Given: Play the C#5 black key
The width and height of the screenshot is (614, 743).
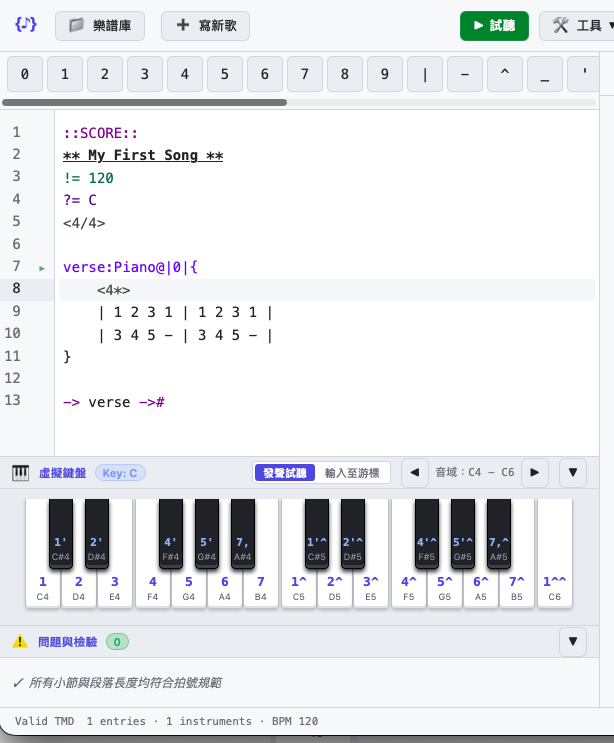Looking at the screenshot, I should click(316, 533).
